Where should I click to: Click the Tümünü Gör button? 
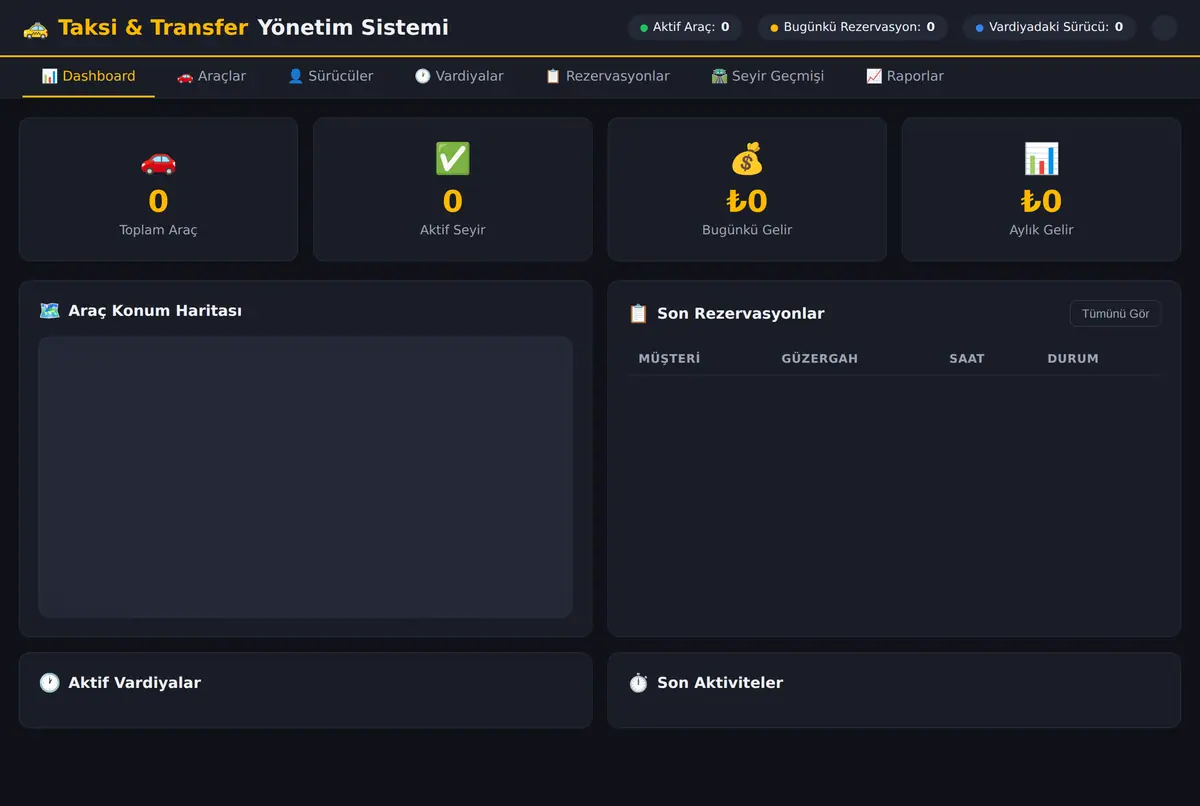[x=1115, y=313]
